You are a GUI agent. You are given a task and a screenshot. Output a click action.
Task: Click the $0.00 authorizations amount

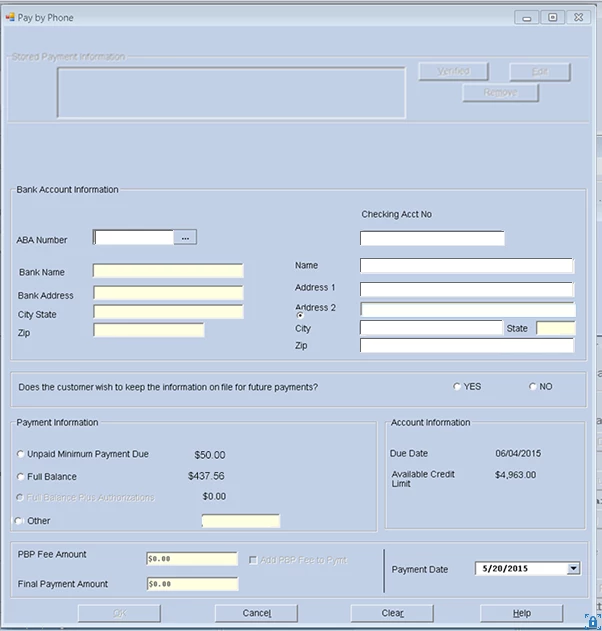(x=214, y=496)
